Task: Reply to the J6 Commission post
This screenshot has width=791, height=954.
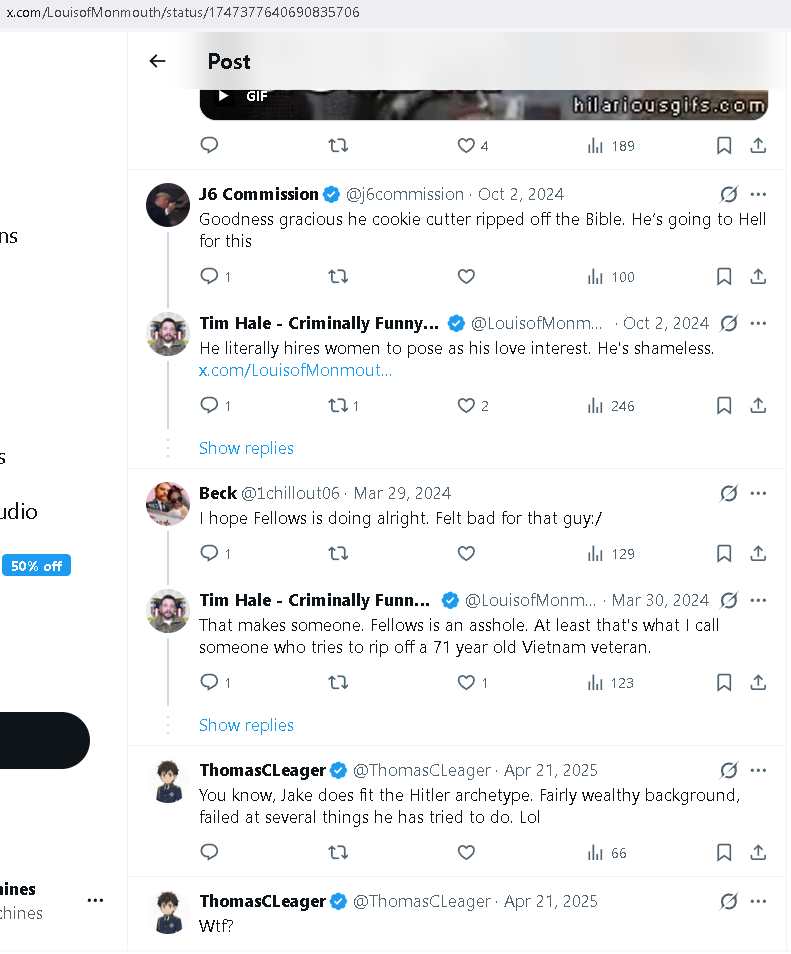Action: click(x=209, y=277)
